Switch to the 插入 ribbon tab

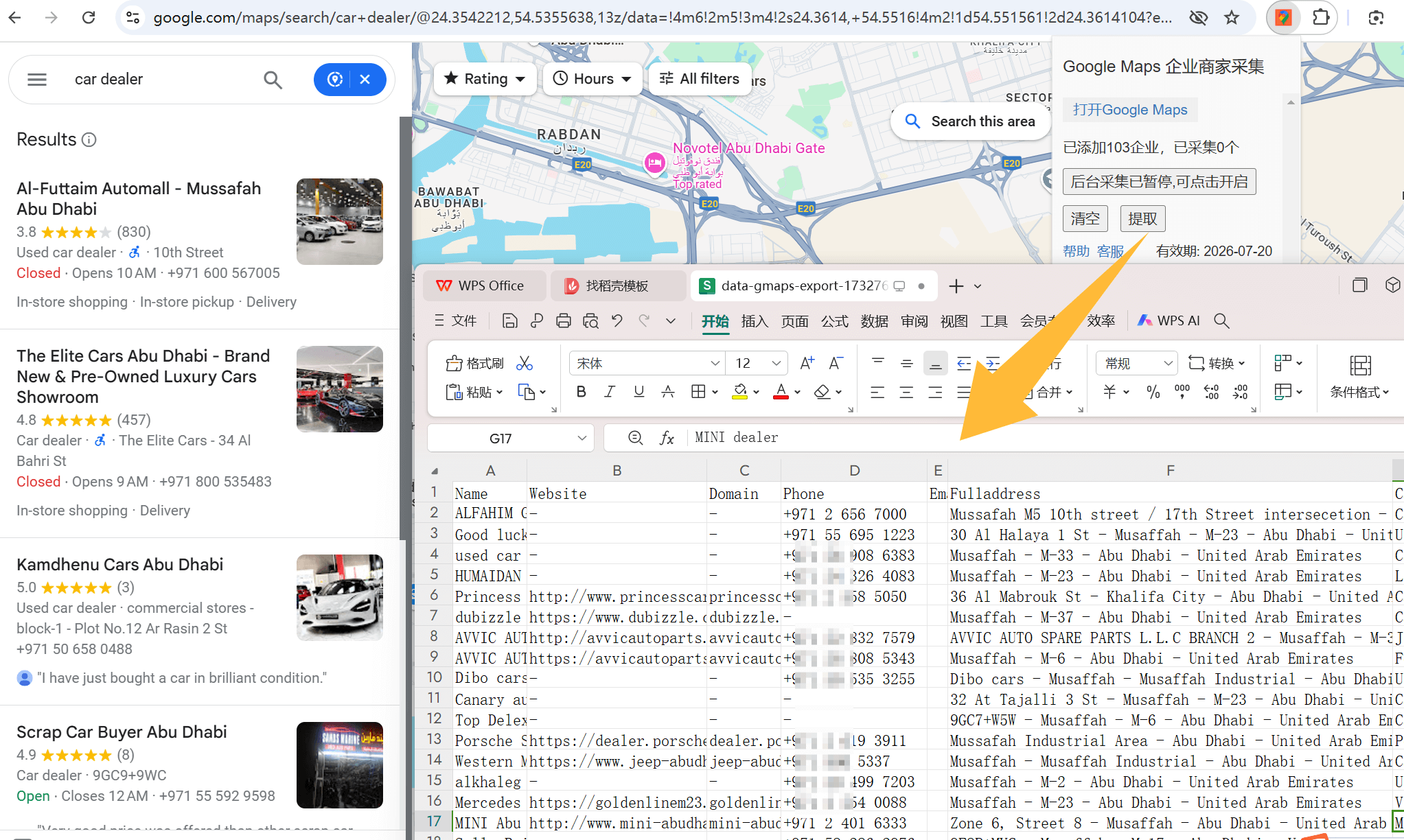point(755,321)
